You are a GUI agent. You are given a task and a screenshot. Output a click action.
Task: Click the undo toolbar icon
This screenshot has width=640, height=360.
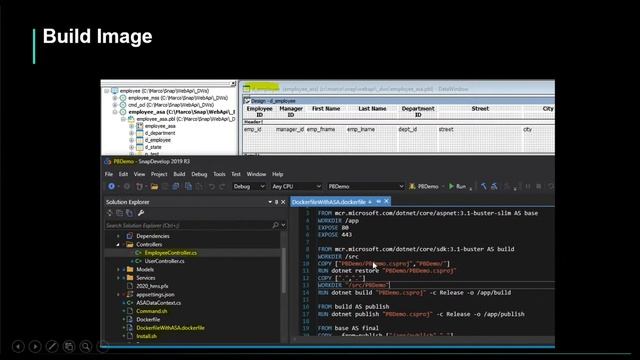[211, 187]
